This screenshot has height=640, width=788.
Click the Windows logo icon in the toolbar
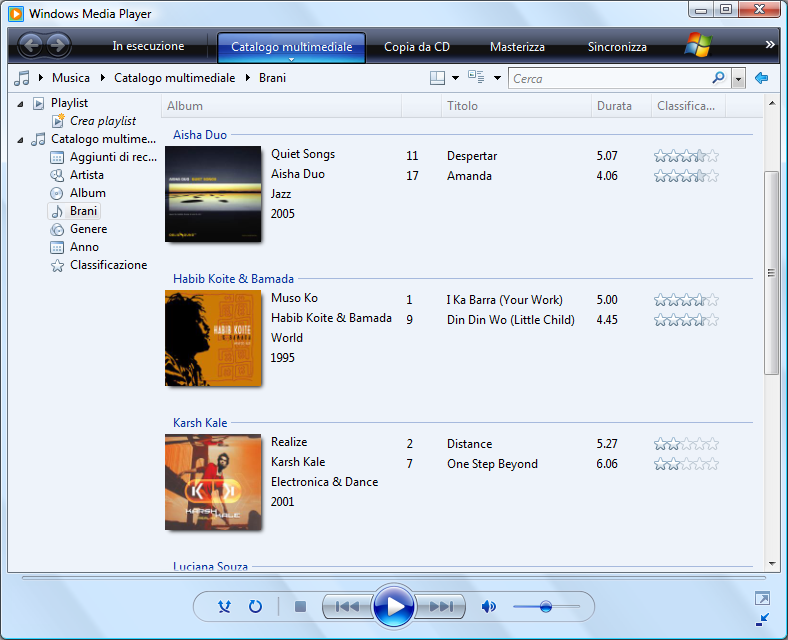click(x=698, y=45)
